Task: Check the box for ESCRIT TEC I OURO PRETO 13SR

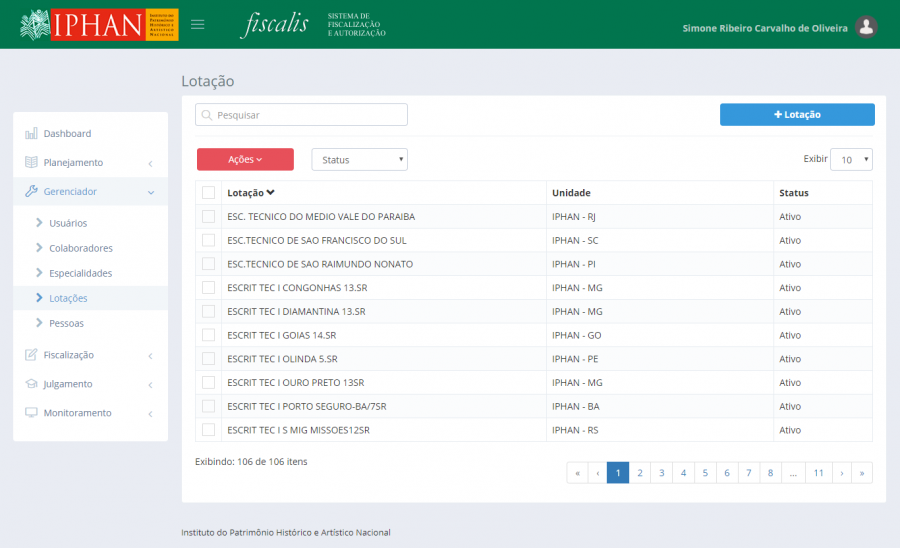Action: pyautogui.click(x=208, y=383)
